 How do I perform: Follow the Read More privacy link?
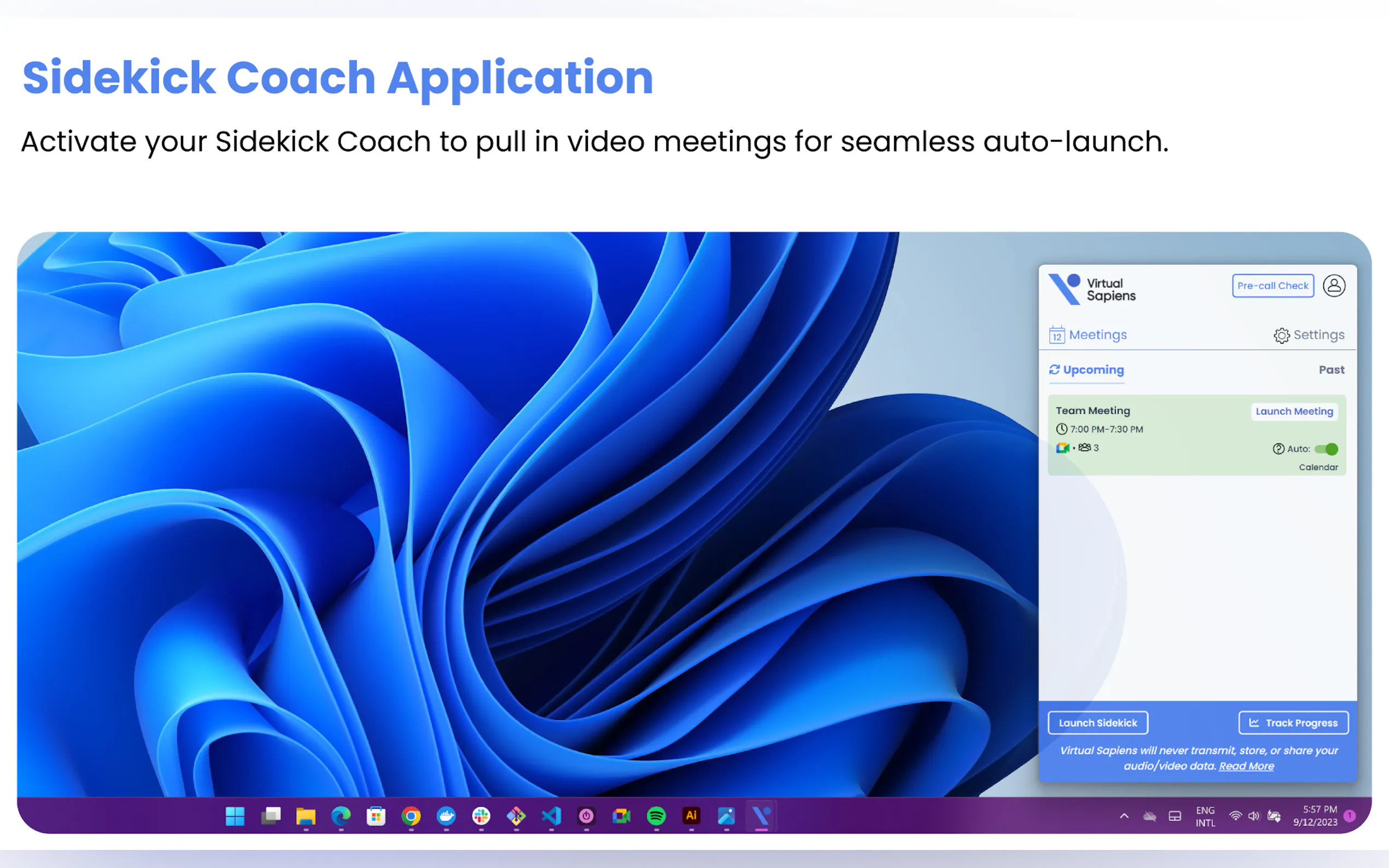pyautogui.click(x=1246, y=766)
